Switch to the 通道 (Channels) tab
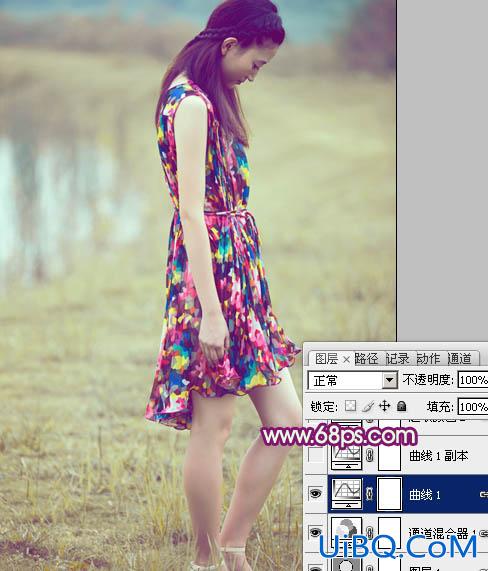The width and height of the screenshot is (488, 571). click(459, 359)
